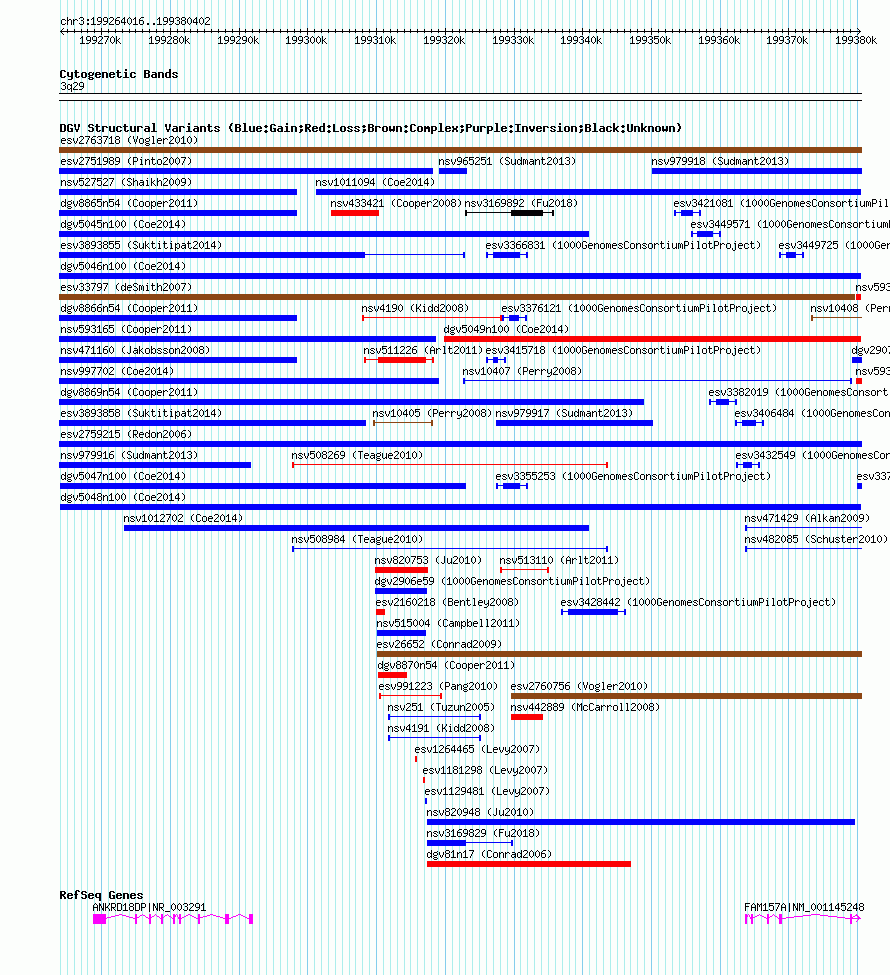Select nsv508984 (Teague2010) label
890x975 pixels.
pyautogui.click(x=357, y=540)
